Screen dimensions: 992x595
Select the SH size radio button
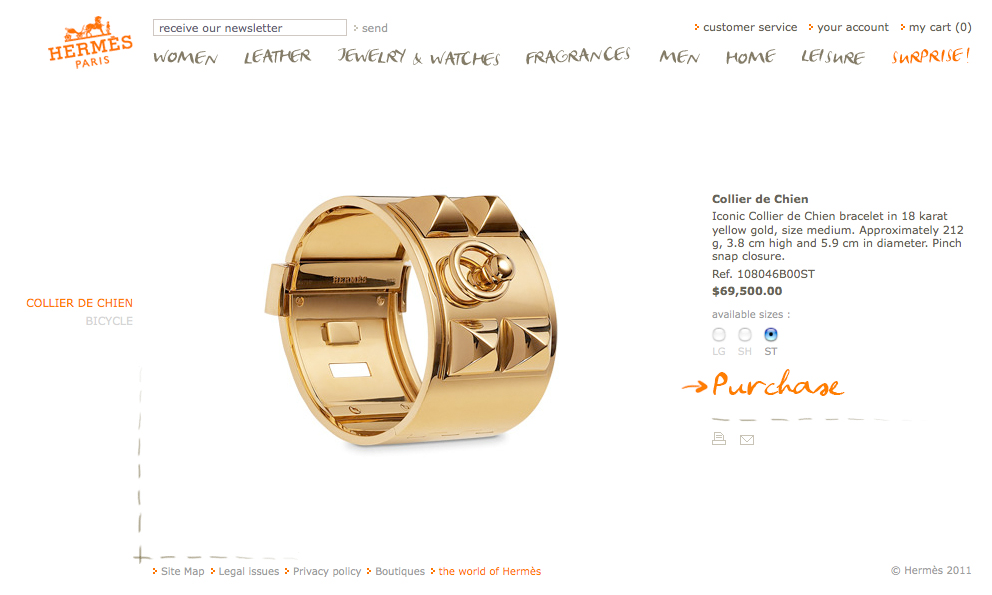[x=745, y=334]
